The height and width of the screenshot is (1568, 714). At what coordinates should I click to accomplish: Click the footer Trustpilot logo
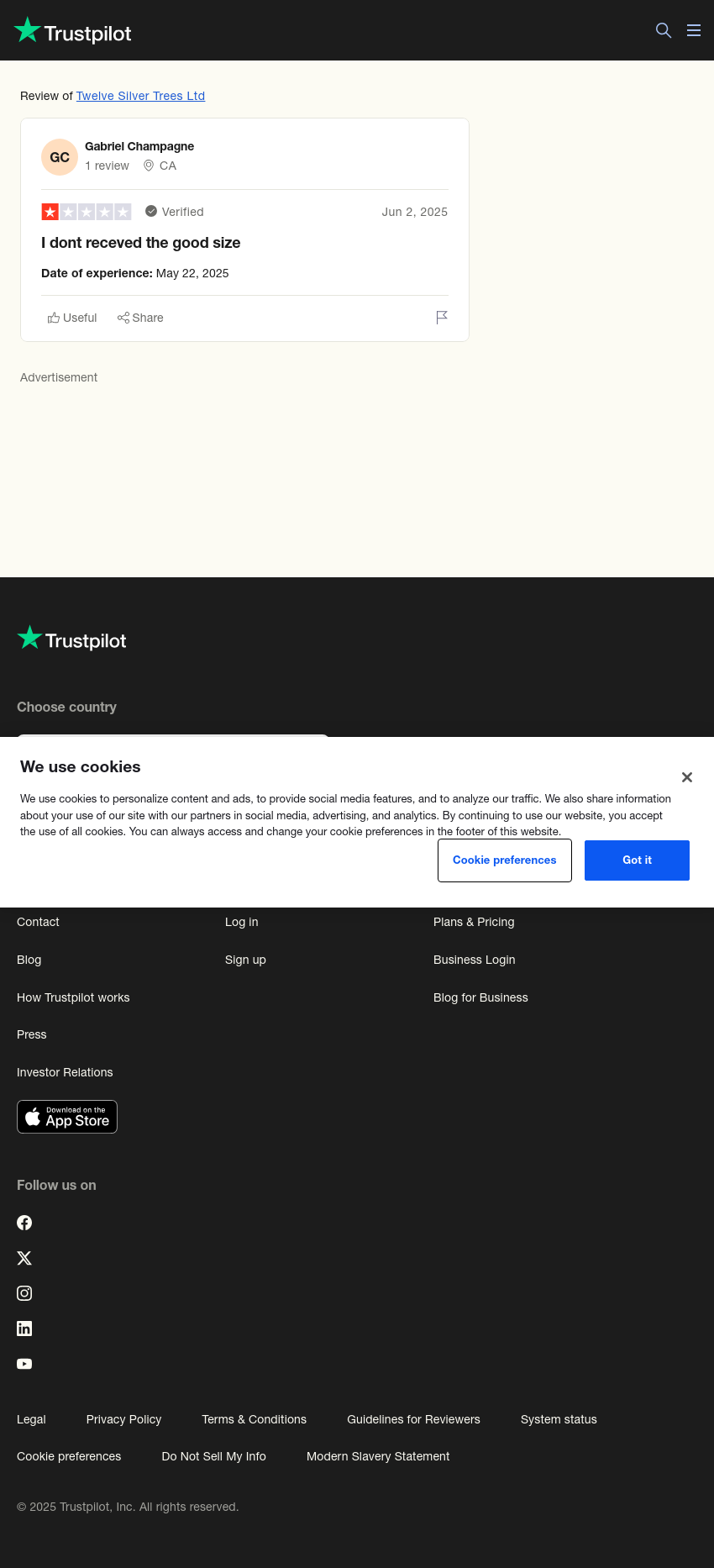point(71,639)
